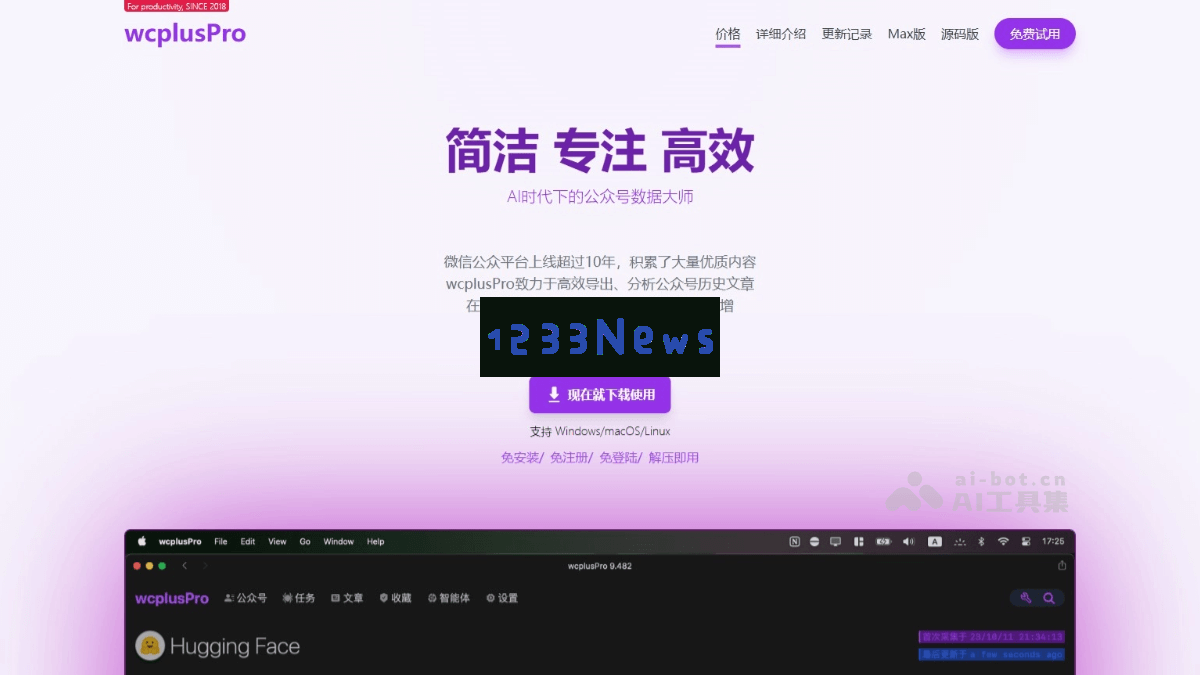Click the 免费试用 button

[x=1035, y=34]
